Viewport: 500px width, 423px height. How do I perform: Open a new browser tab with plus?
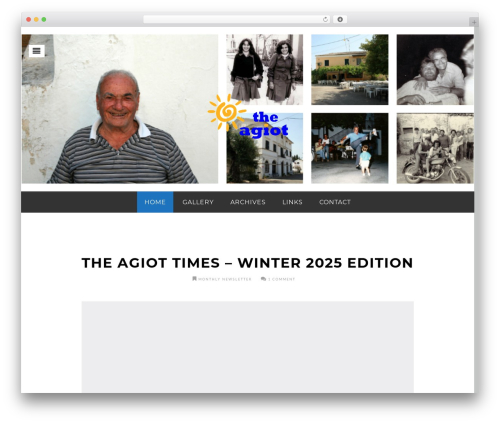pos(474,22)
